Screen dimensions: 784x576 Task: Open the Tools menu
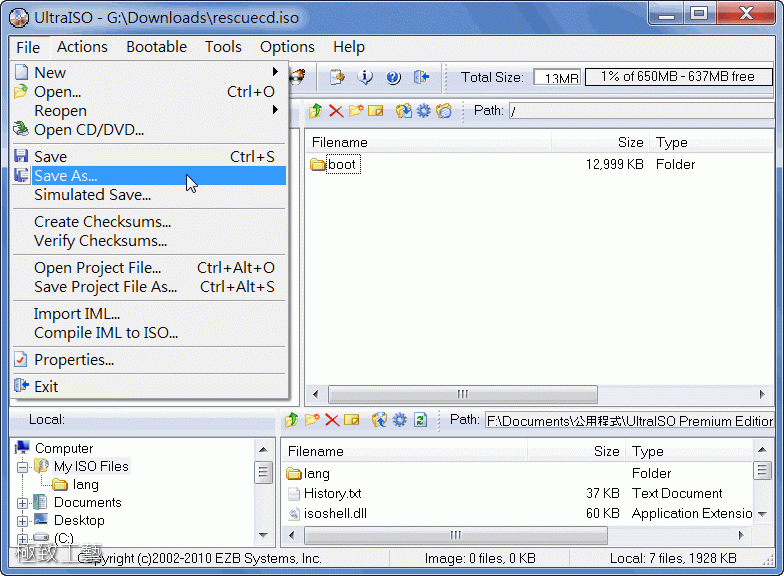(223, 47)
